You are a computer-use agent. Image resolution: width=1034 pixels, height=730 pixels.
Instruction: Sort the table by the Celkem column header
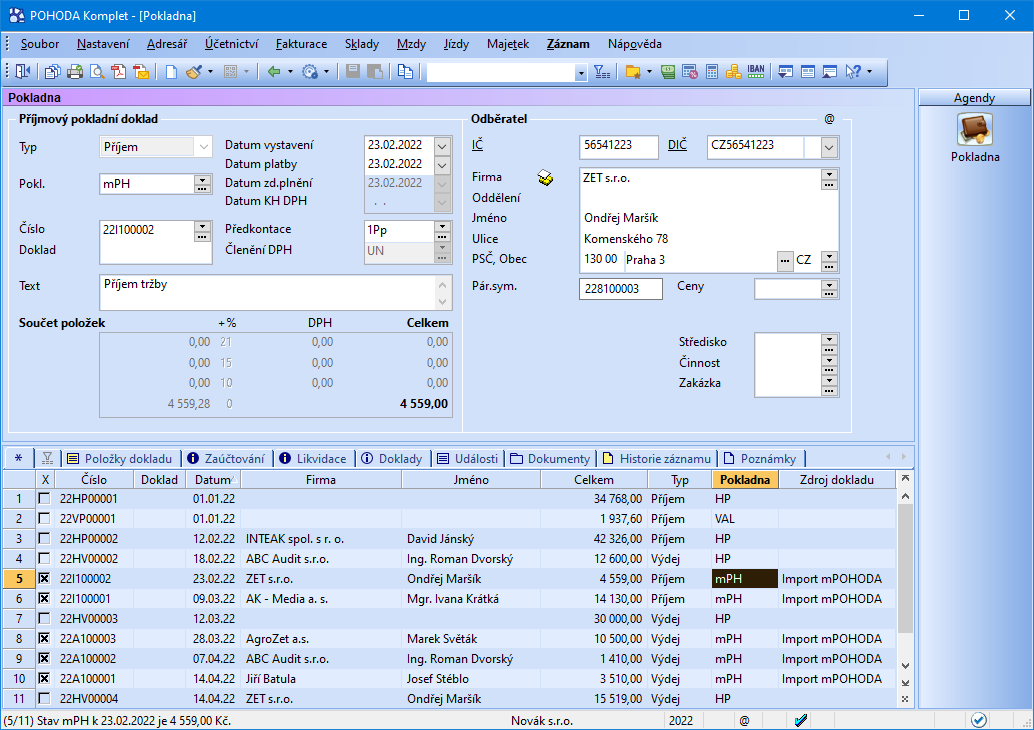[x=593, y=479]
